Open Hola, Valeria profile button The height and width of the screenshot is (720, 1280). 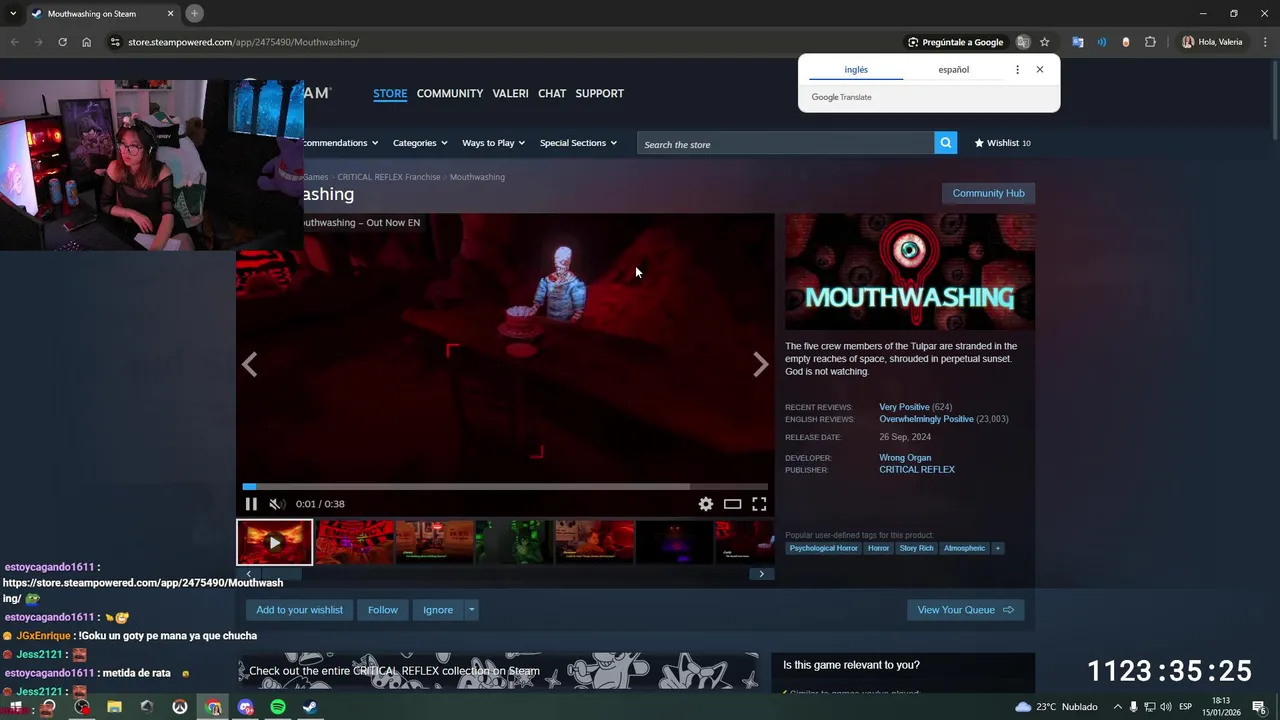pyautogui.click(x=1212, y=42)
